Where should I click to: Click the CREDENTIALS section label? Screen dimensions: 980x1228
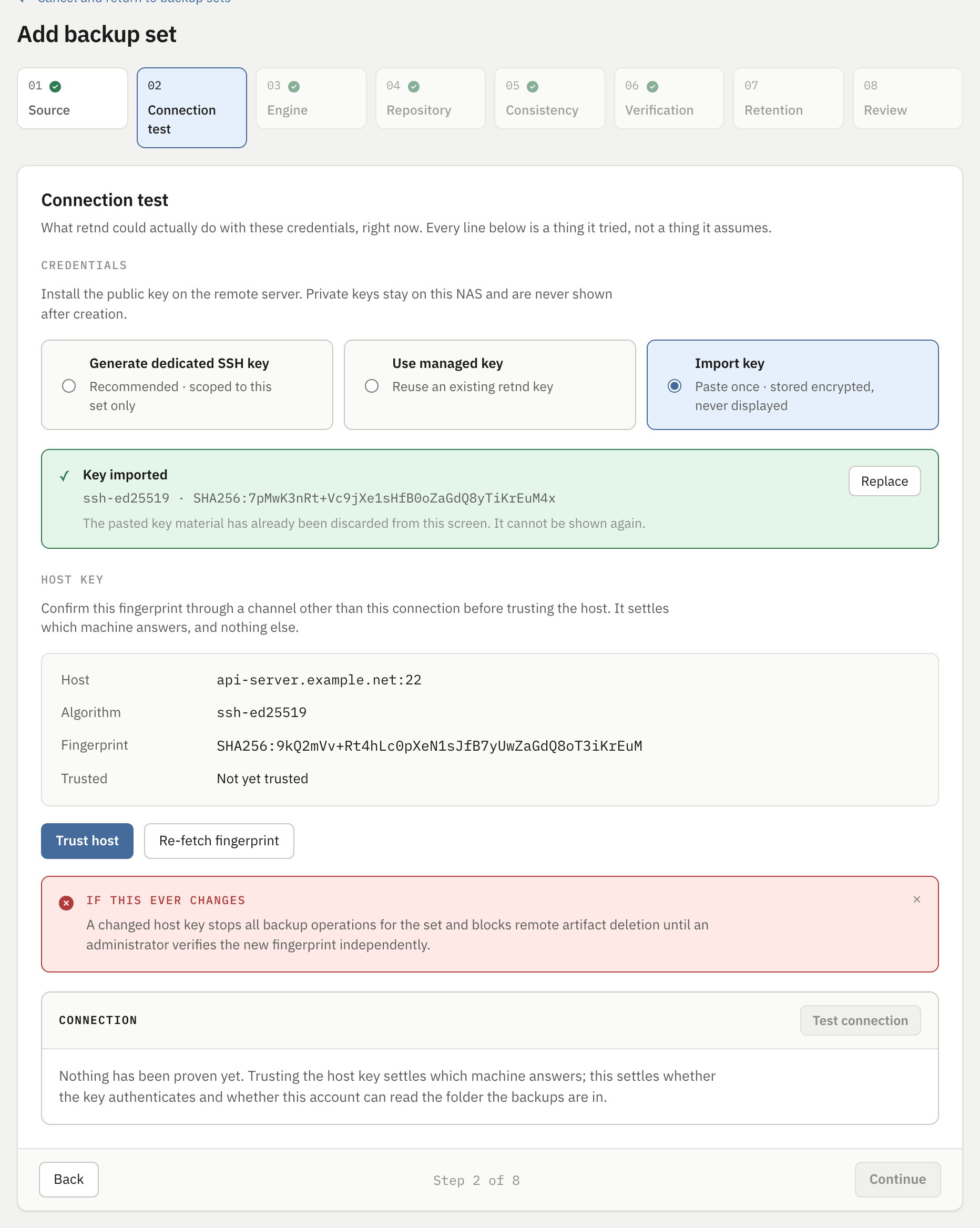click(x=84, y=265)
